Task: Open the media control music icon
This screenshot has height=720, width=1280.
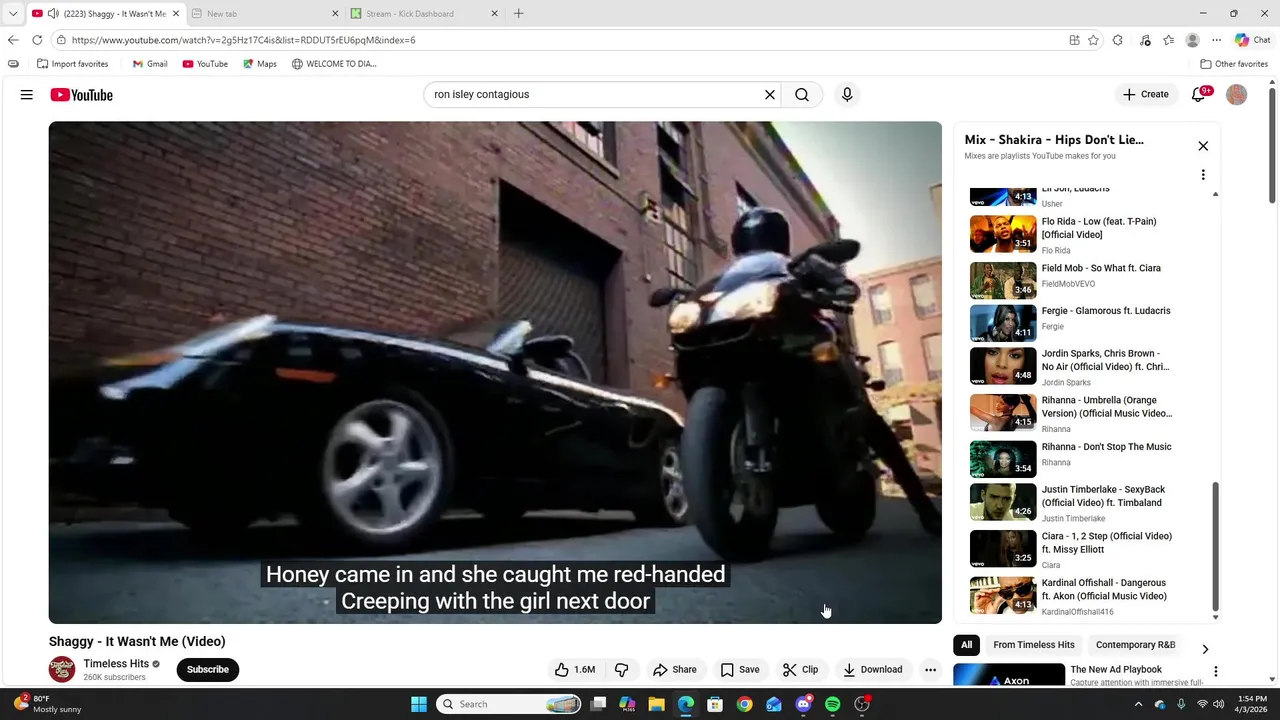Action: coord(1145,40)
